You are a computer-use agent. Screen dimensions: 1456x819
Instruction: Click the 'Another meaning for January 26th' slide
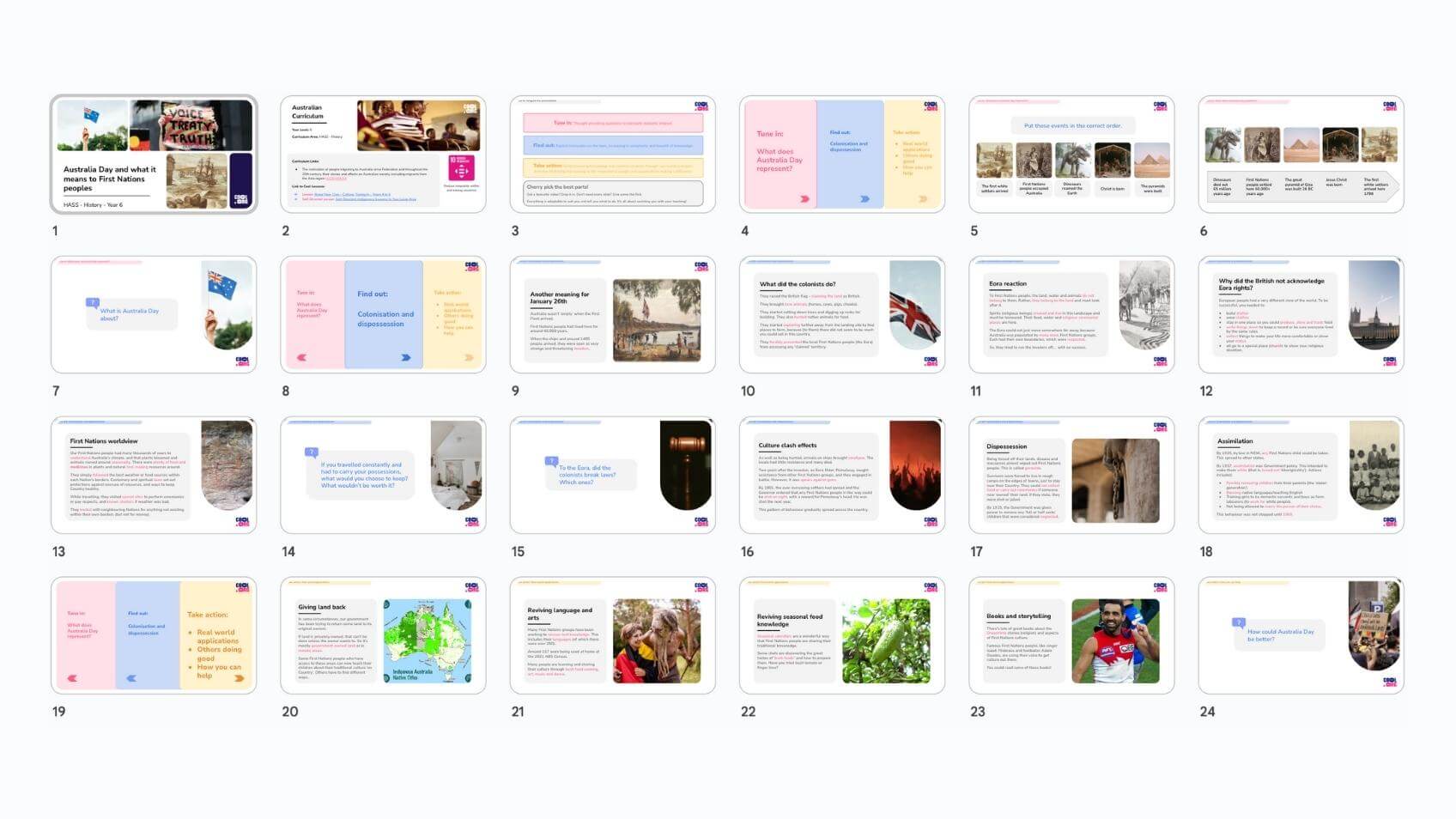click(612, 315)
